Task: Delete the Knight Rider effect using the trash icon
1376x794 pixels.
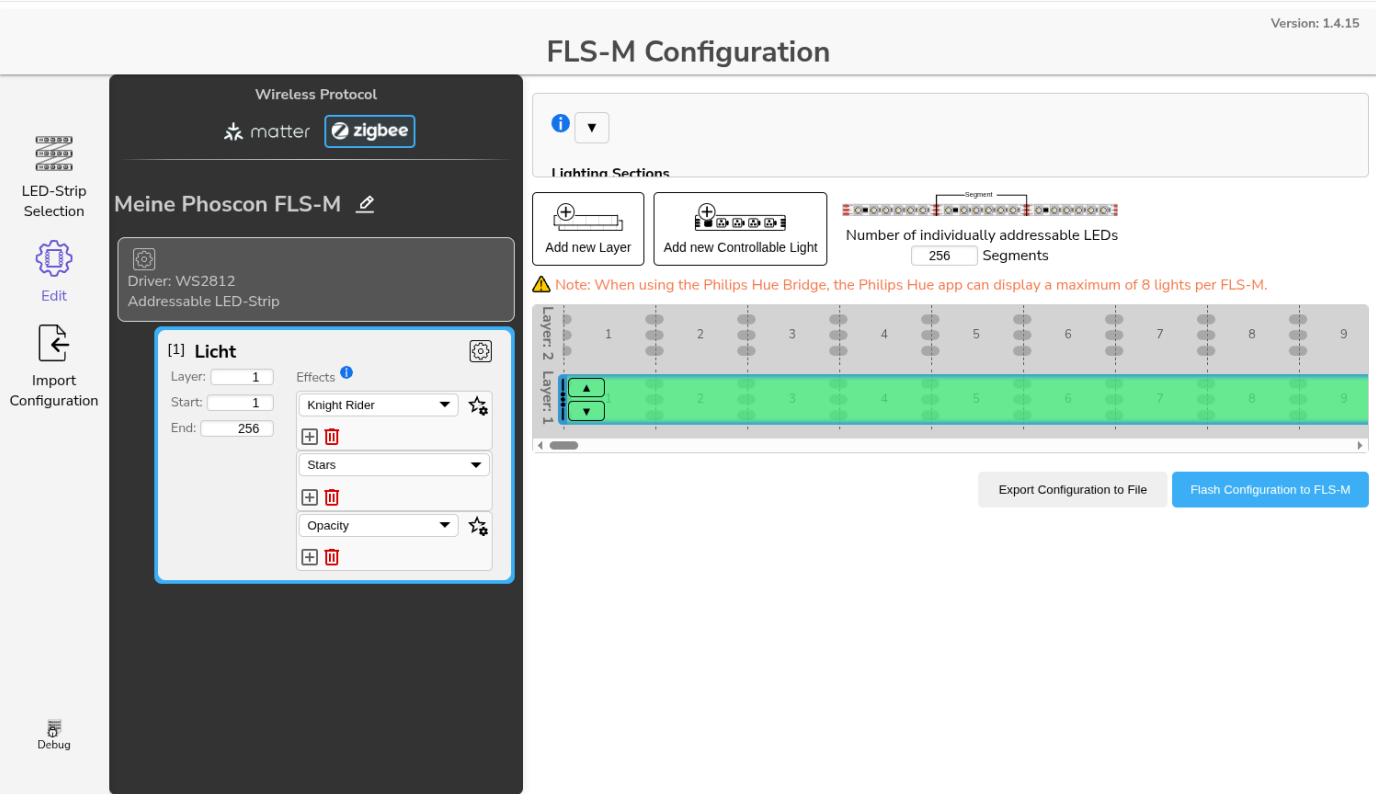Action: (331, 436)
